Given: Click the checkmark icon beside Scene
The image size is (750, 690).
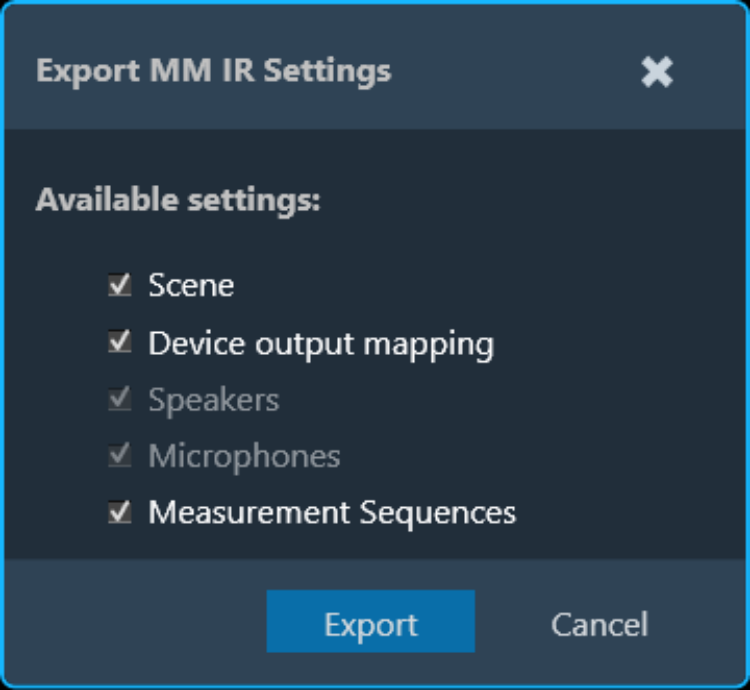Looking at the screenshot, I should pyautogui.click(x=120, y=286).
